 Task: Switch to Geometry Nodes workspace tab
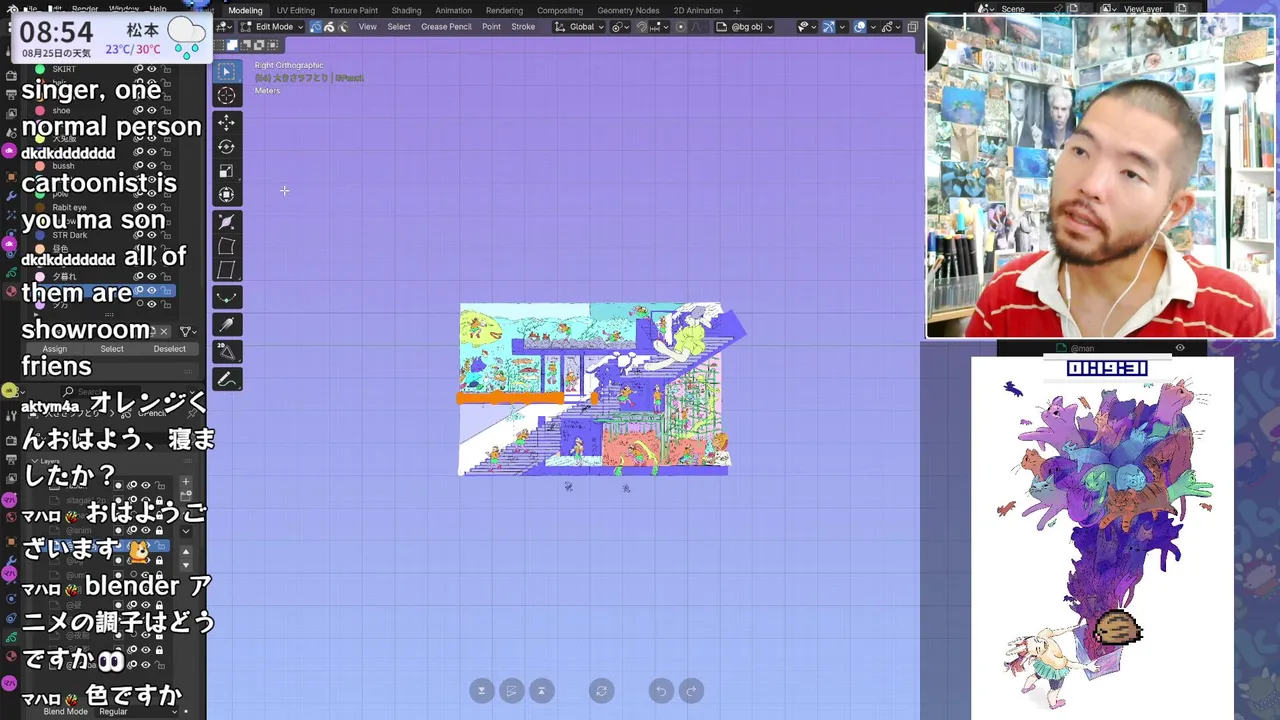coord(628,10)
